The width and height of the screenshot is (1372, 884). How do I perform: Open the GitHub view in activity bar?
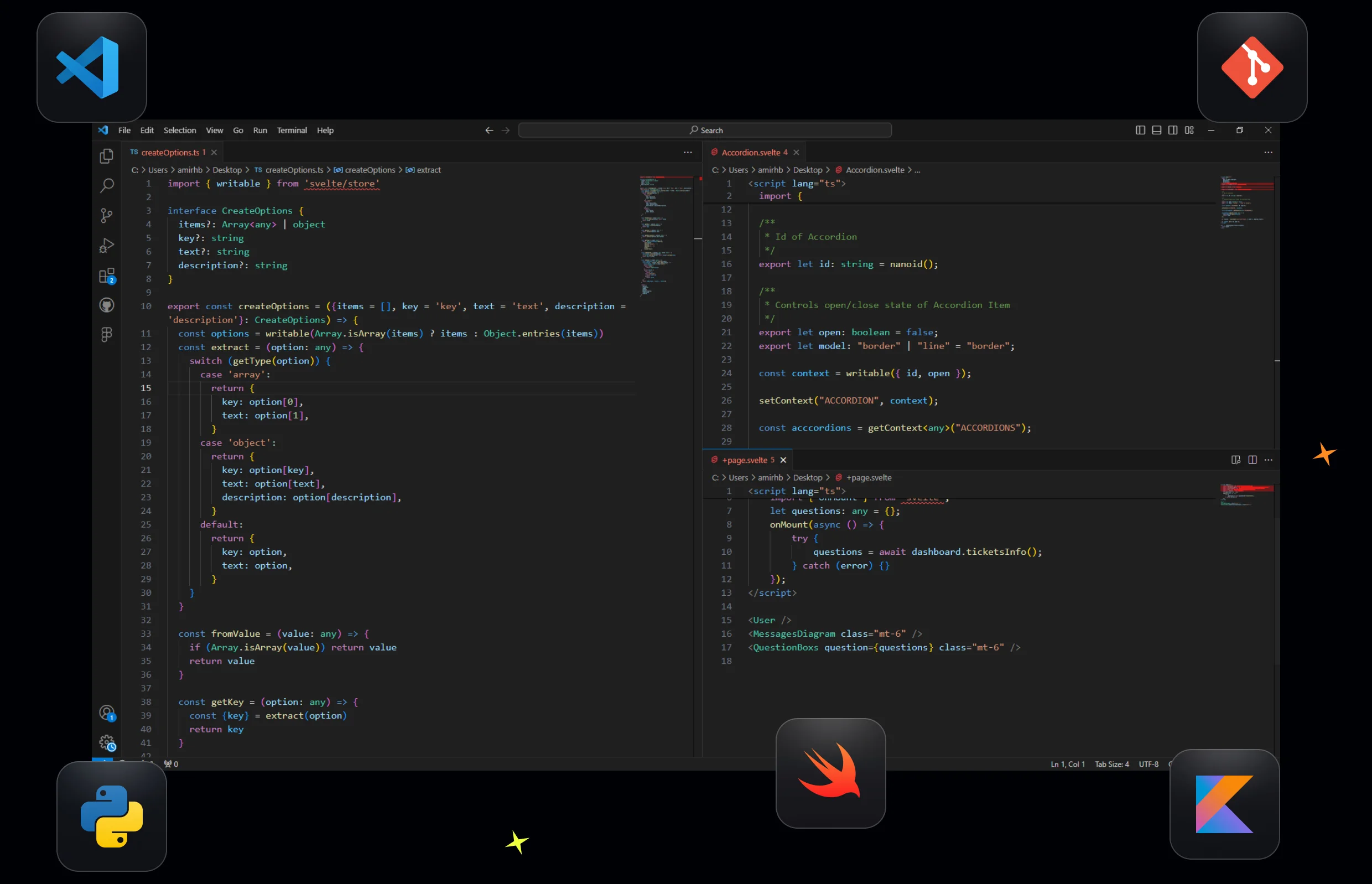tap(107, 305)
